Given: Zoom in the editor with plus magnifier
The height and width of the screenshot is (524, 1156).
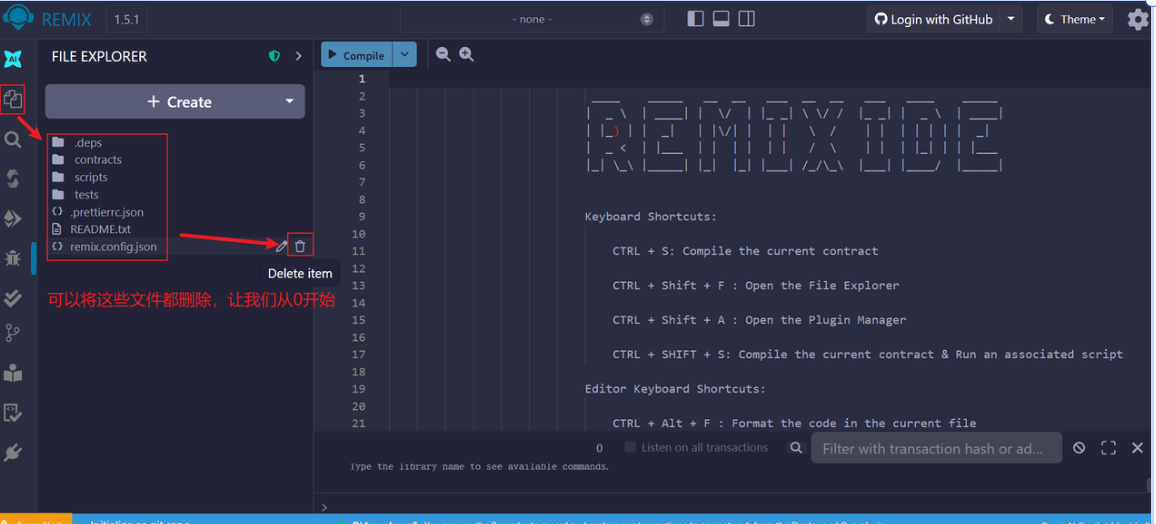Looking at the screenshot, I should 466,55.
